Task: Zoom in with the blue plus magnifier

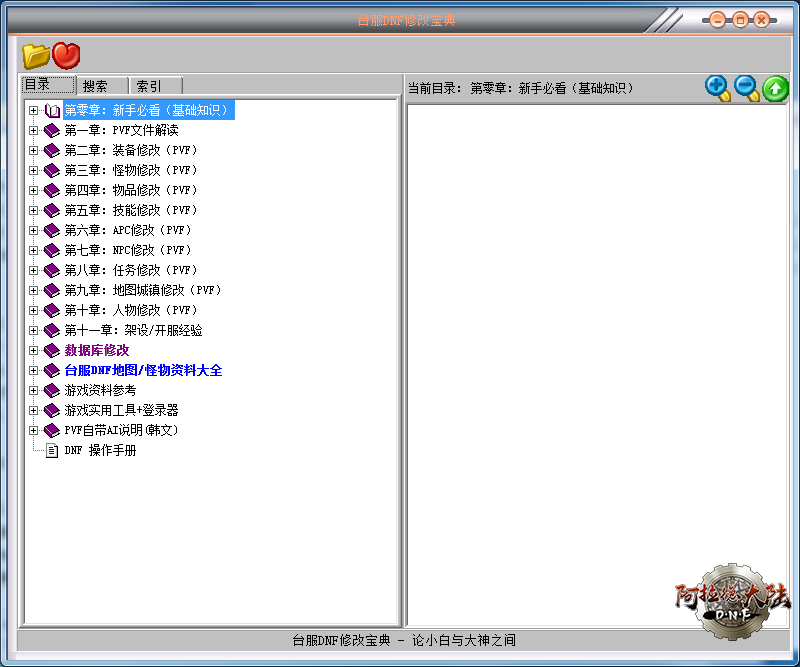Action: [717, 88]
